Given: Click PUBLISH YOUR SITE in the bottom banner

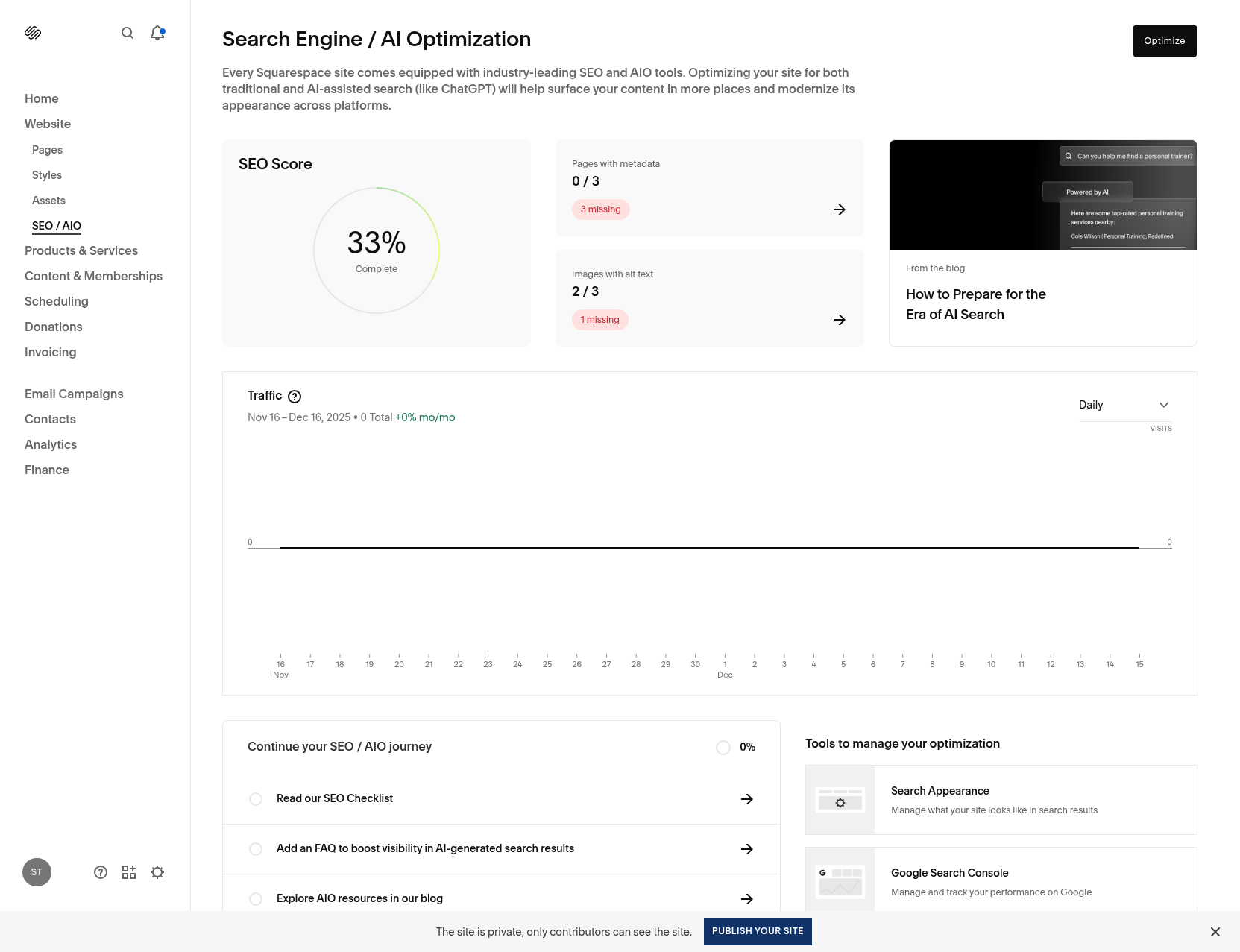Looking at the screenshot, I should pyautogui.click(x=757, y=931).
